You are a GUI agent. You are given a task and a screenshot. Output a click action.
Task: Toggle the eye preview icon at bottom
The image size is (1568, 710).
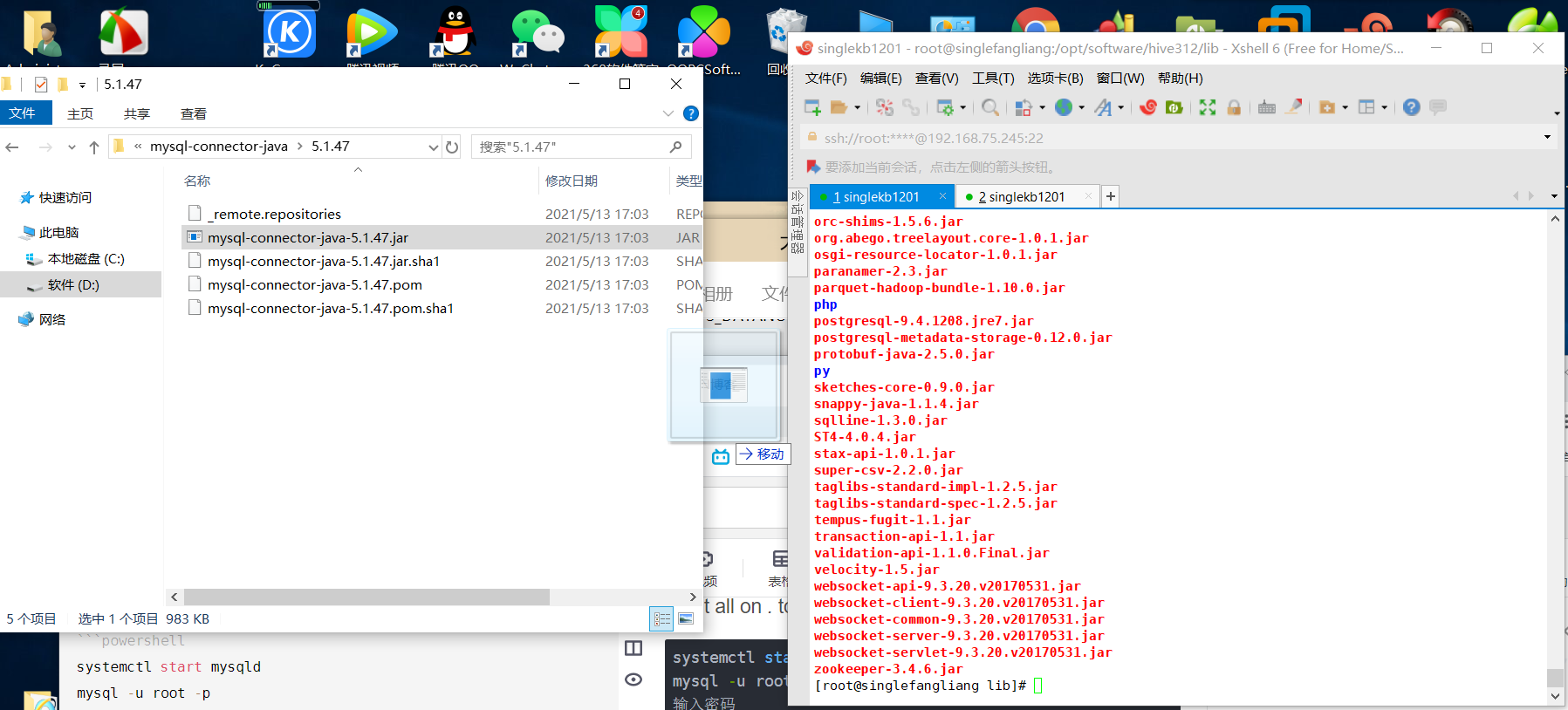pyautogui.click(x=634, y=679)
